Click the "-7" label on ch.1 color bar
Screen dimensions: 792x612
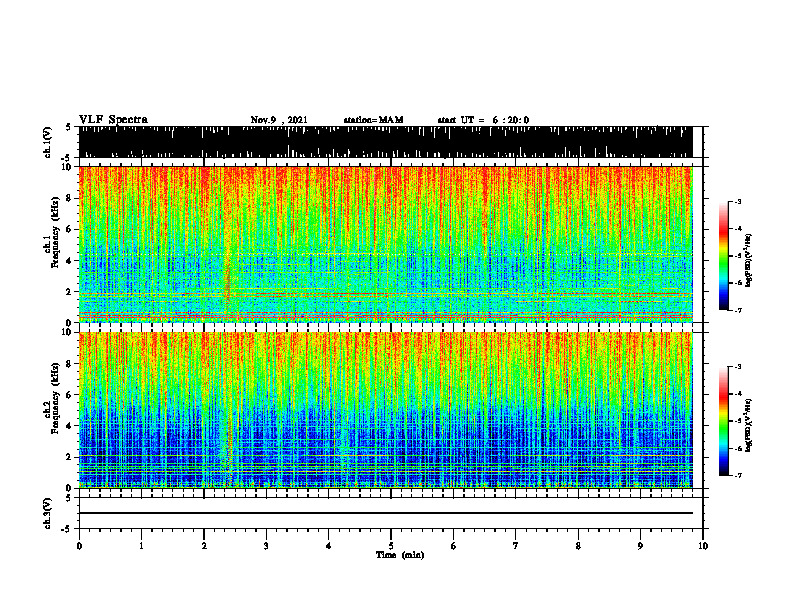(738, 310)
